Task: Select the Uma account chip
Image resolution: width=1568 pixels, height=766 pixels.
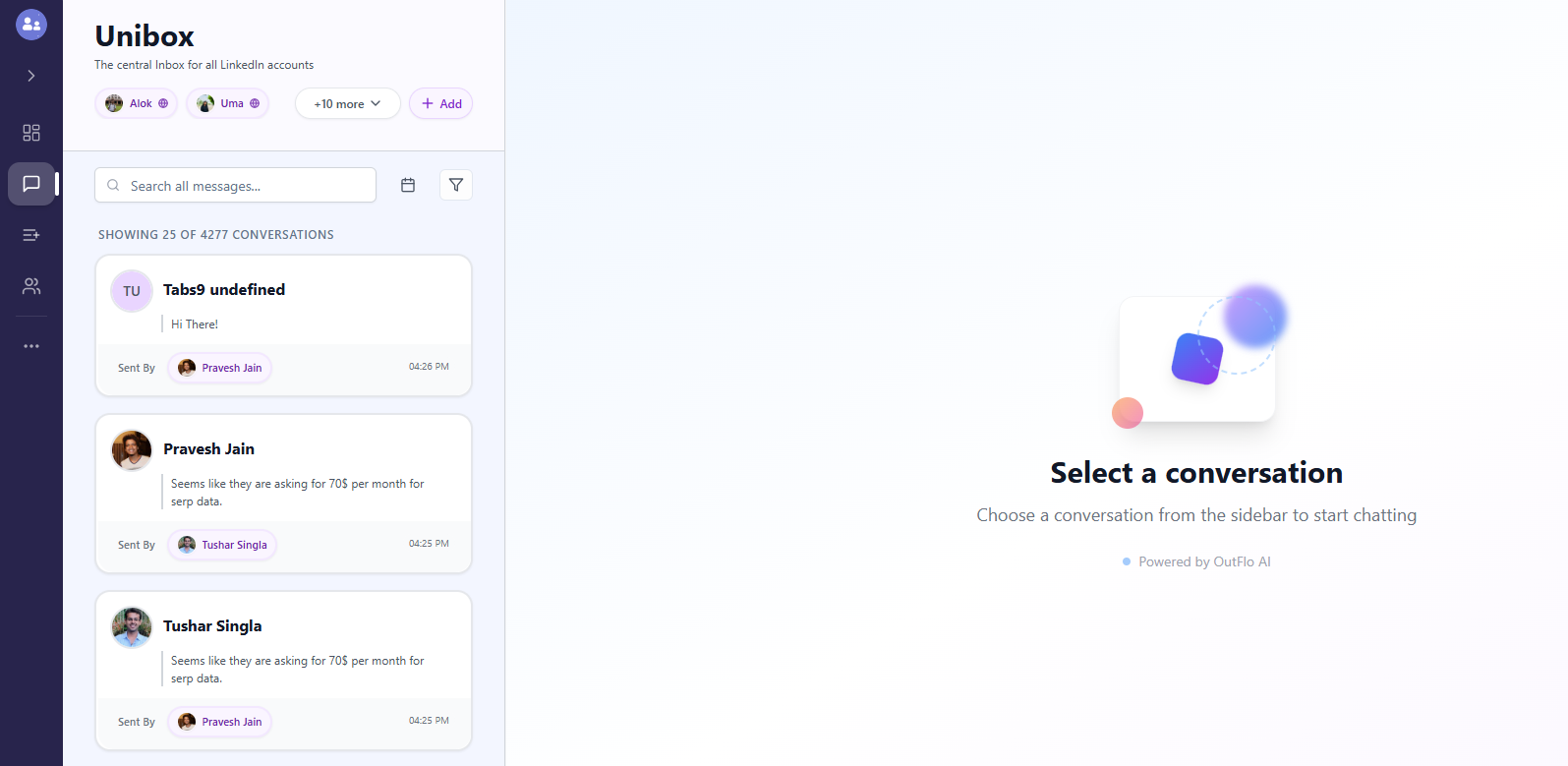Action: point(228,103)
